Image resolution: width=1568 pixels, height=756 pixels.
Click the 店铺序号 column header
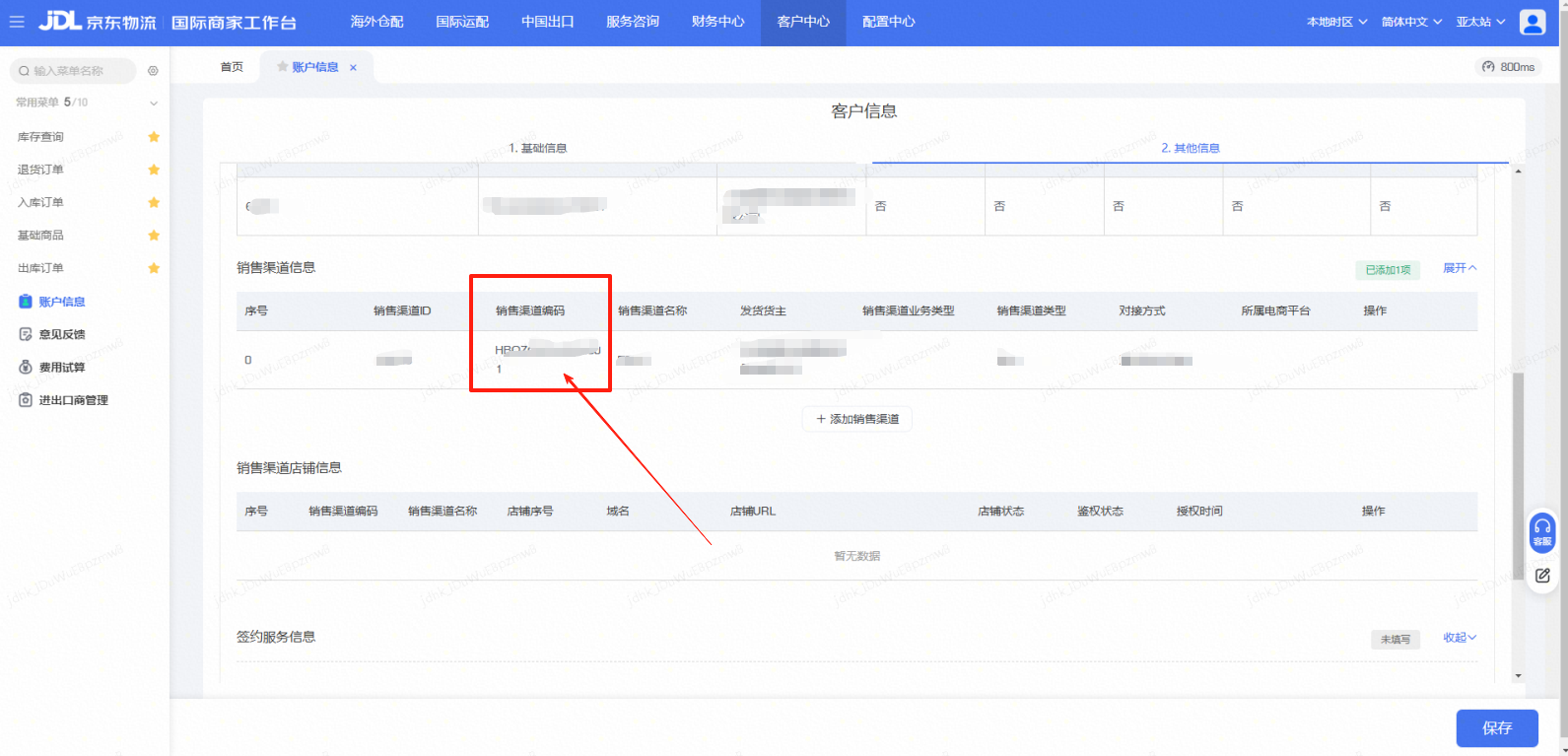(x=530, y=512)
